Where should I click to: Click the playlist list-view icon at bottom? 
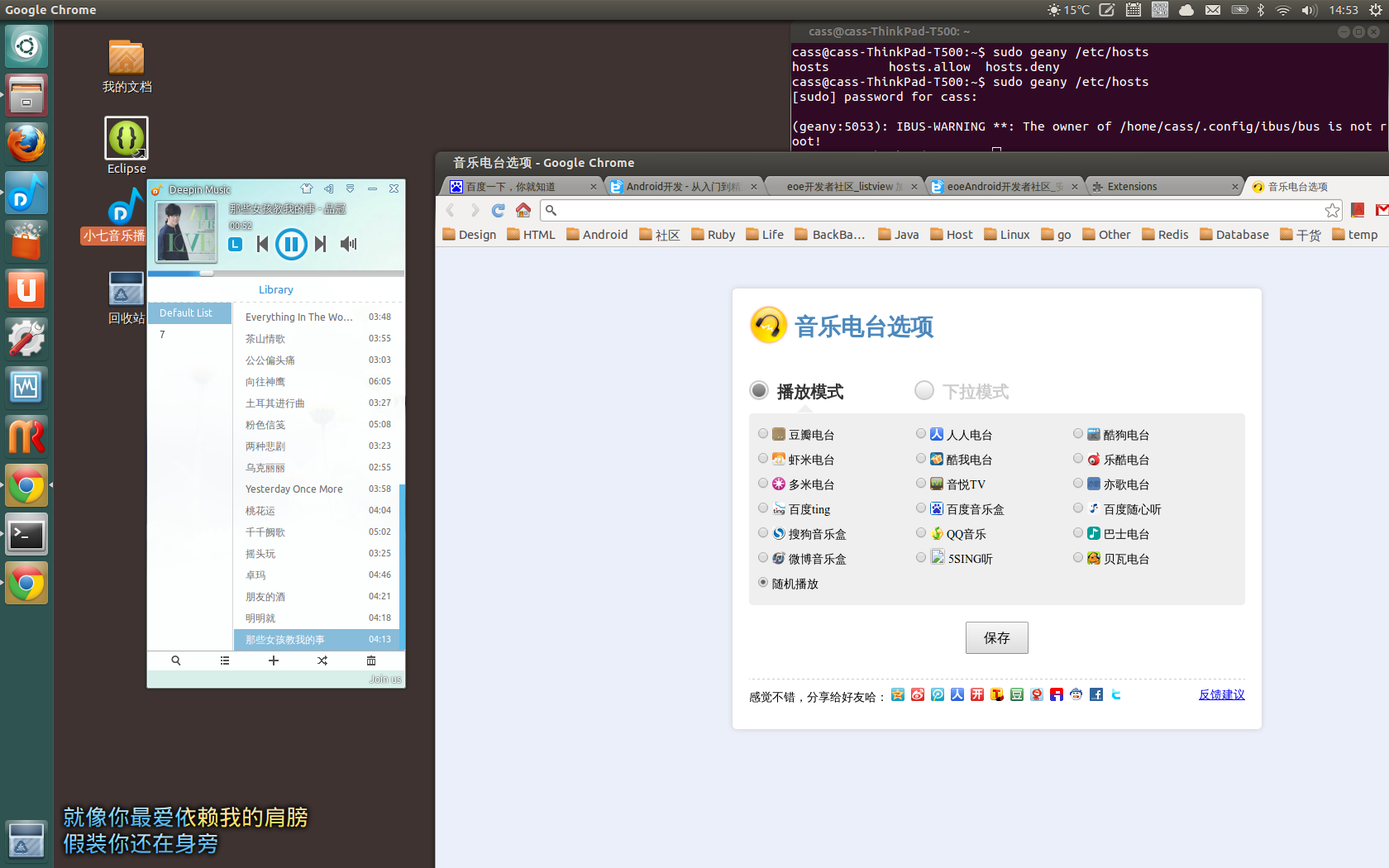[225, 661]
